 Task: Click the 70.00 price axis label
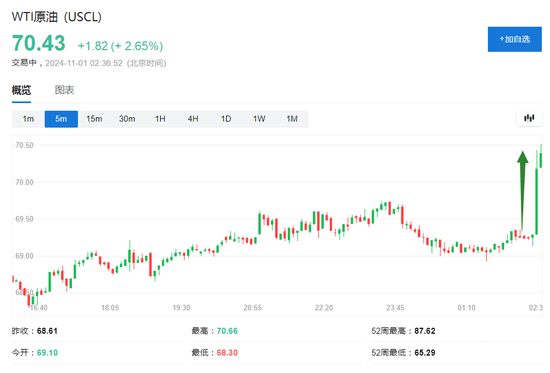pyautogui.click(x=24, y=182)
